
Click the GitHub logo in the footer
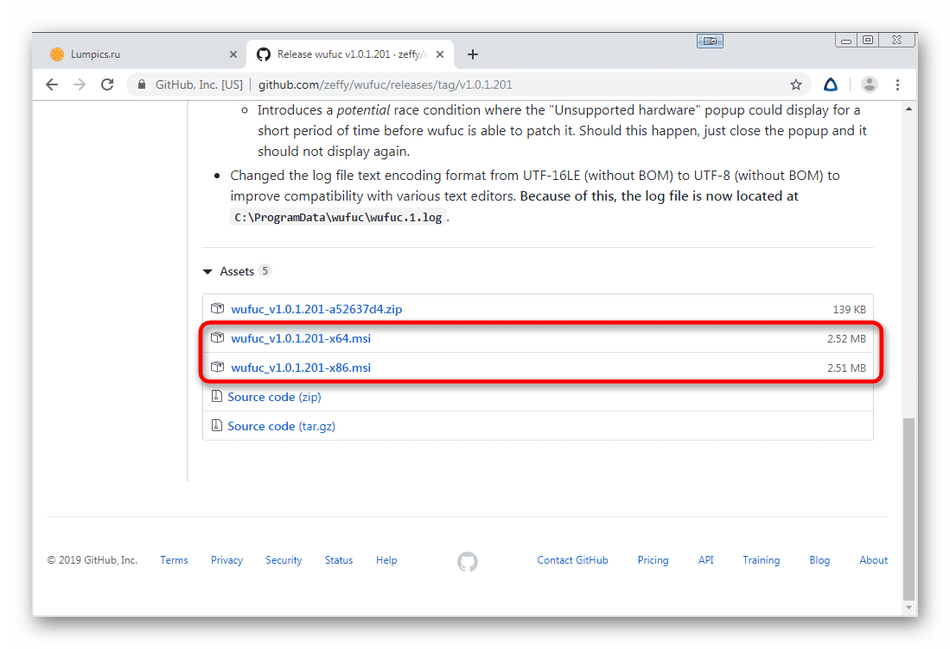[467, 561]
